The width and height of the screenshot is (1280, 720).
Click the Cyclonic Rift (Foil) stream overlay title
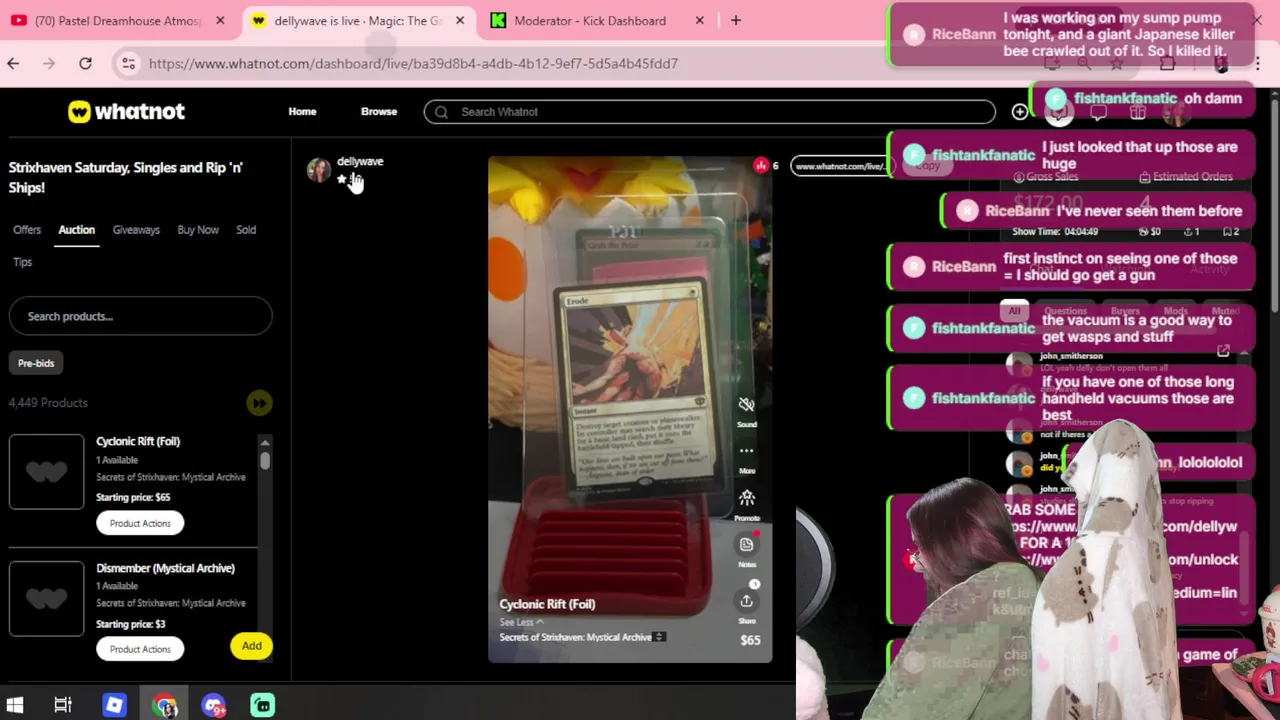pos(547,604)
